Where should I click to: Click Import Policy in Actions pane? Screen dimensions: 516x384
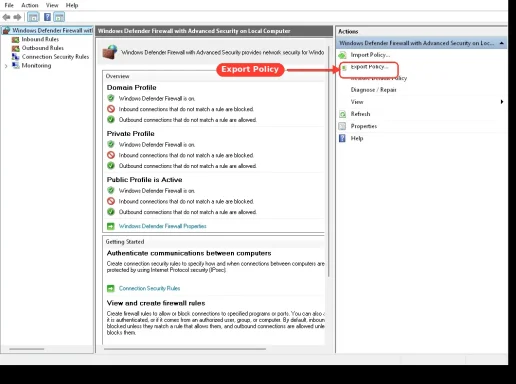(x=370, y=55)
